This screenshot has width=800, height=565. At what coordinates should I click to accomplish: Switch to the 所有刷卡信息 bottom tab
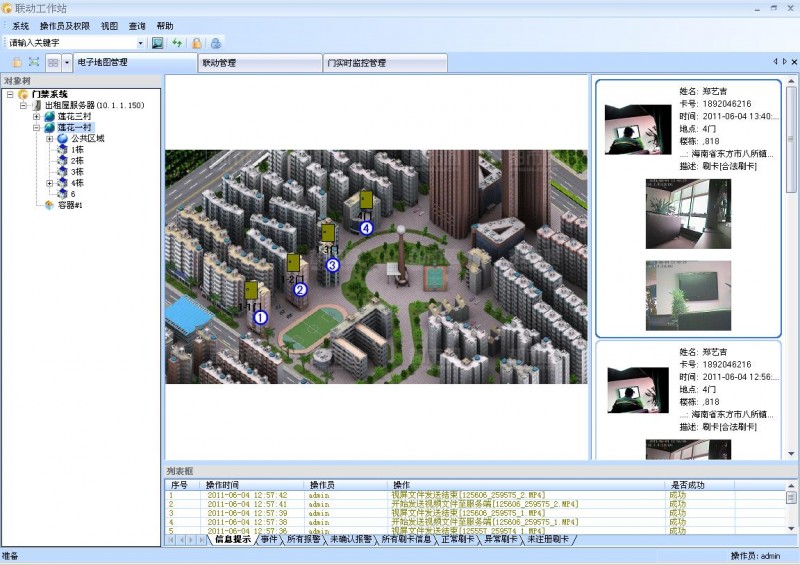tap(407, 539)
